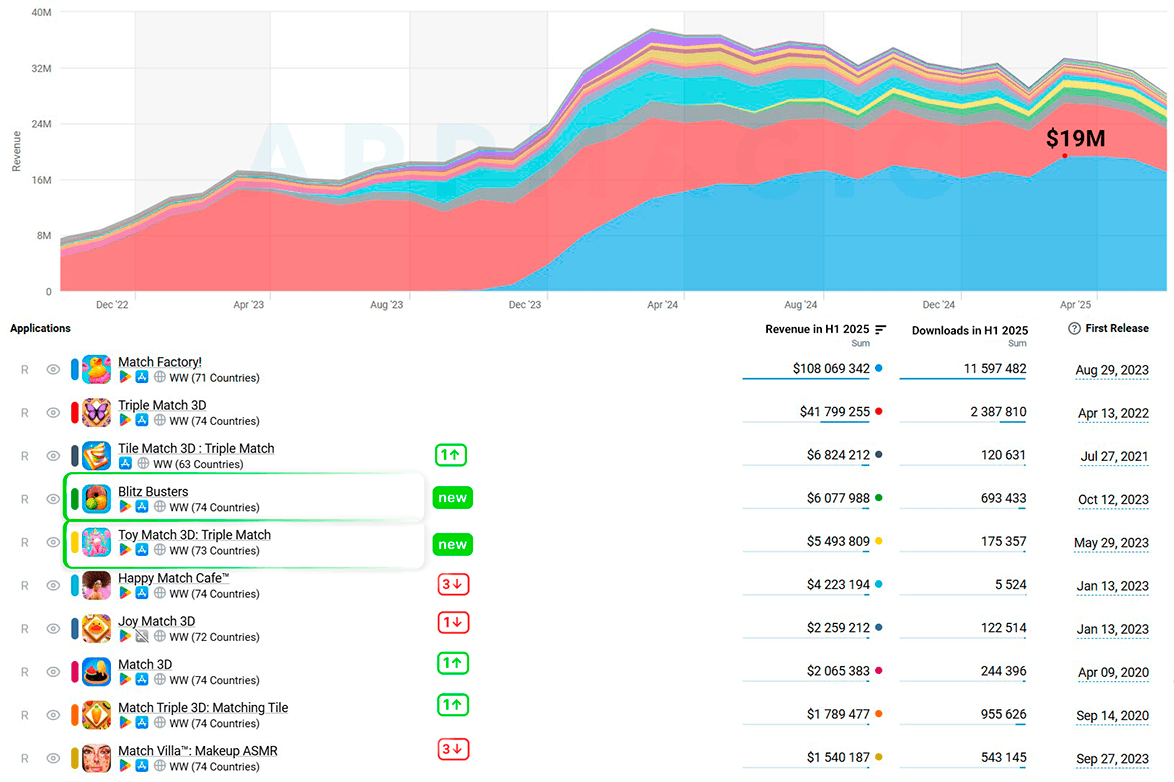This screenshot has height=782, width=1174.
Task: Click the red color dot beside $41 799 255
Action: [878, 411]
